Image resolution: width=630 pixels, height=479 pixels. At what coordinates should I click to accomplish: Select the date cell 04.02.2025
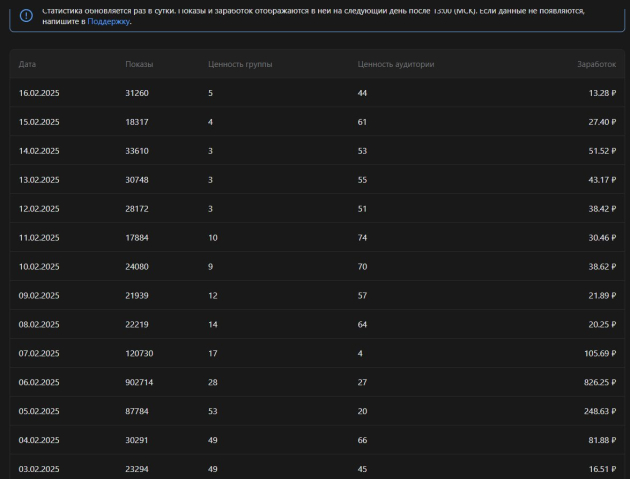coord(39,440)
